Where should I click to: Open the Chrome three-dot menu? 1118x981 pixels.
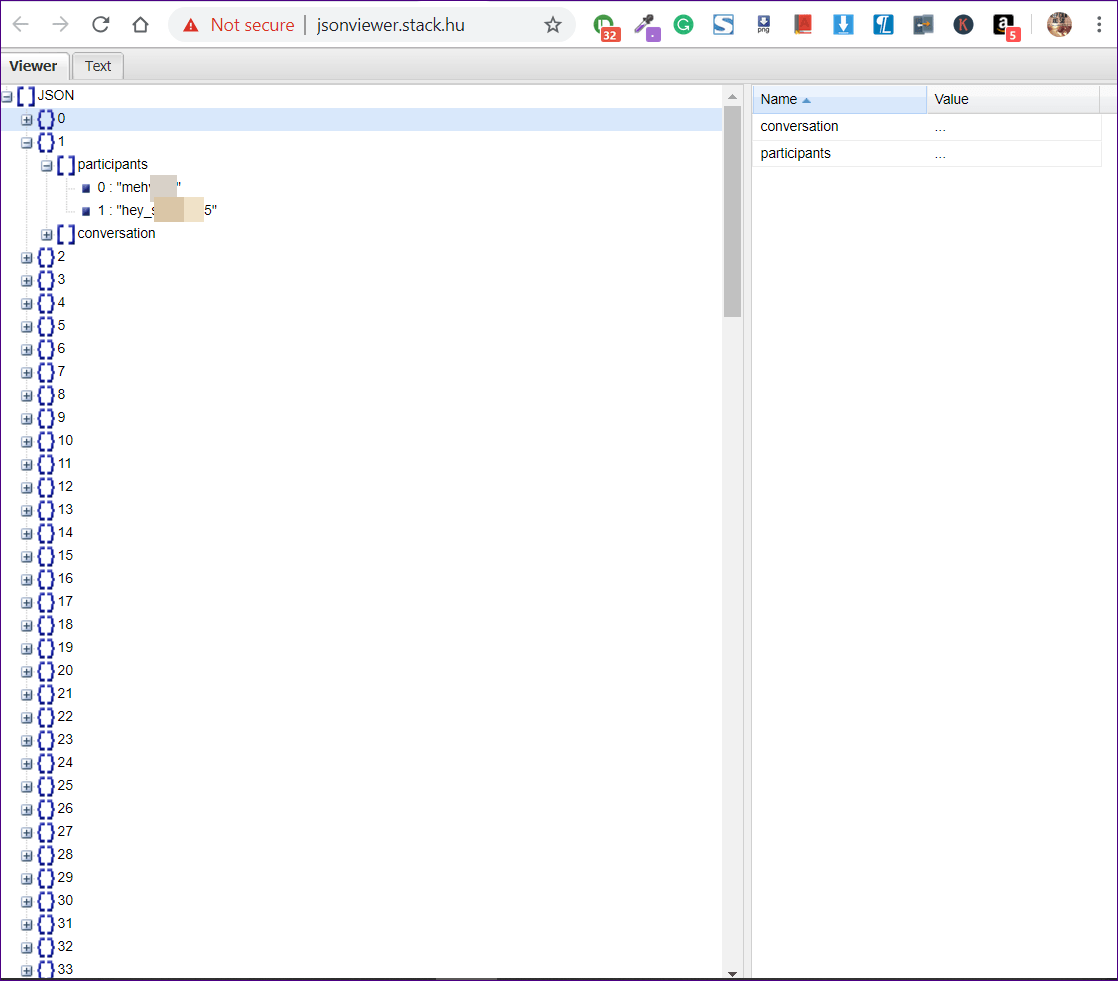tap(1099, 25)
